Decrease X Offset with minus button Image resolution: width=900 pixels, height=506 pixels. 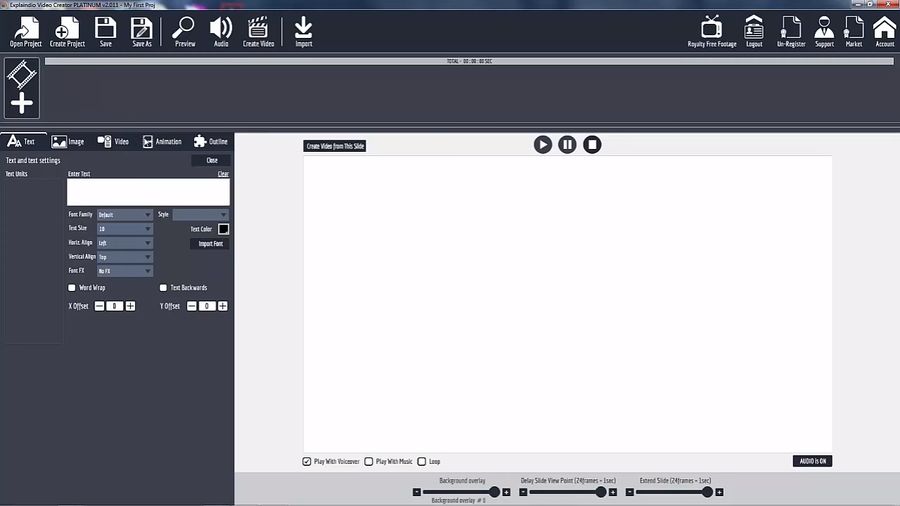tap(99, 306)
